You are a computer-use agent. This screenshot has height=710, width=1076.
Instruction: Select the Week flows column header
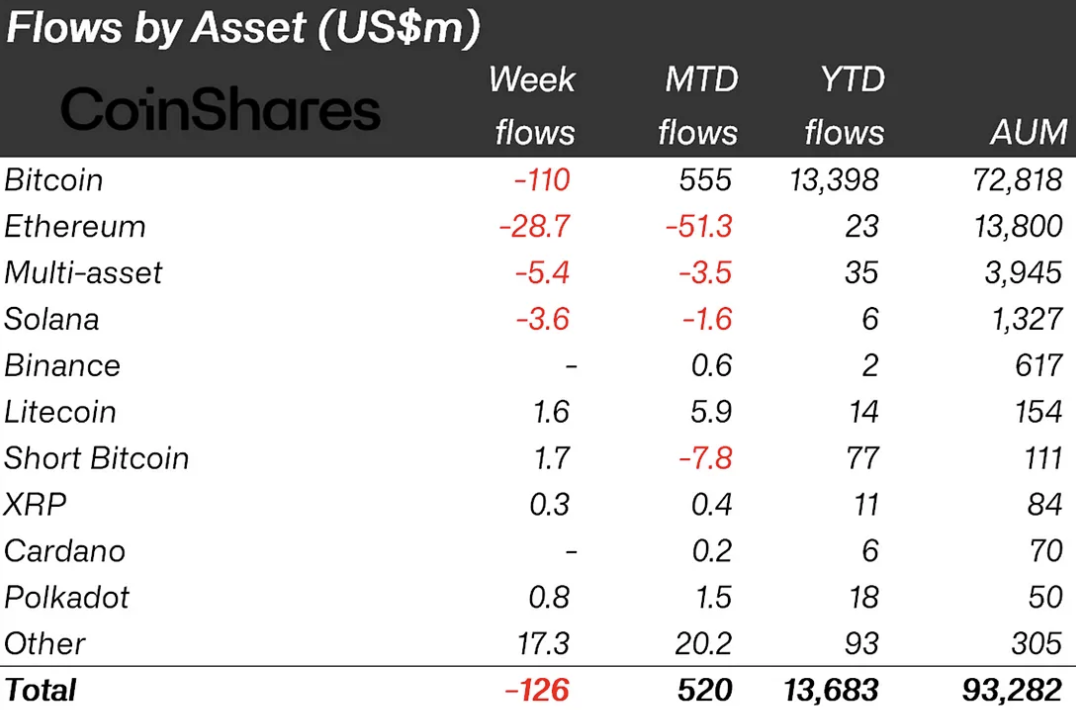coord(533,106)
